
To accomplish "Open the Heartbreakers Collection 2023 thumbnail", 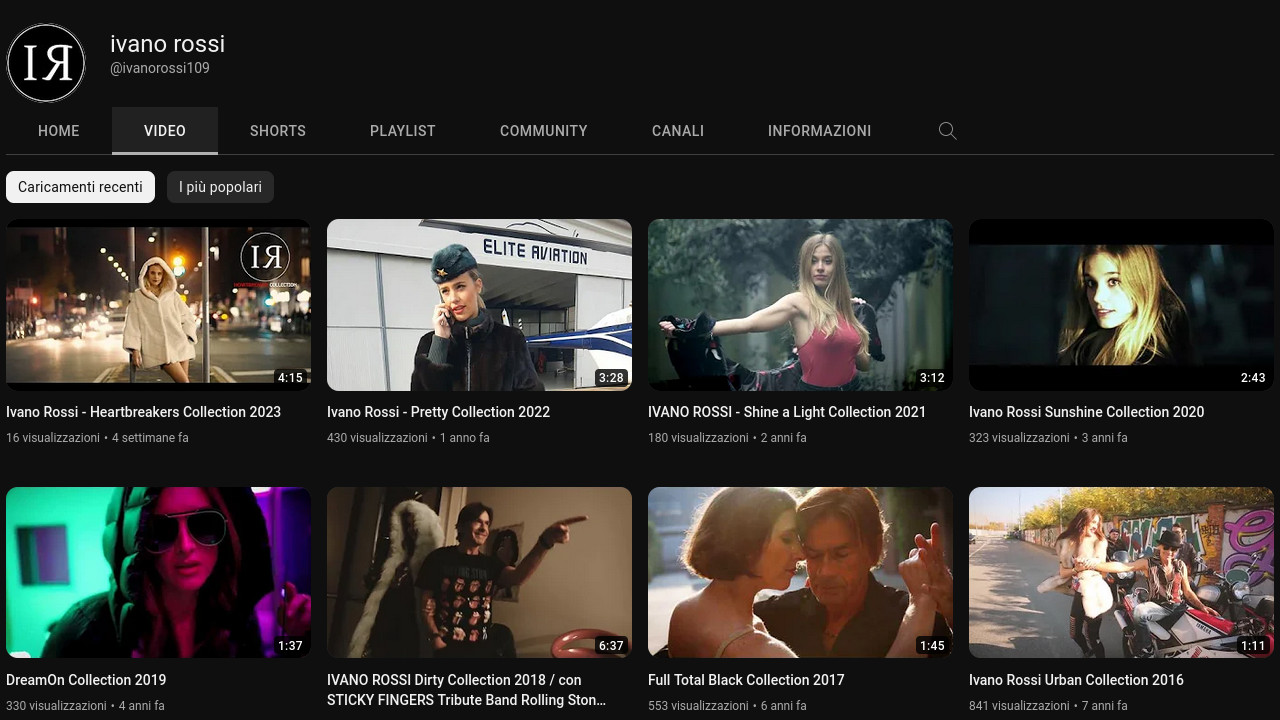I will [158, 305].
